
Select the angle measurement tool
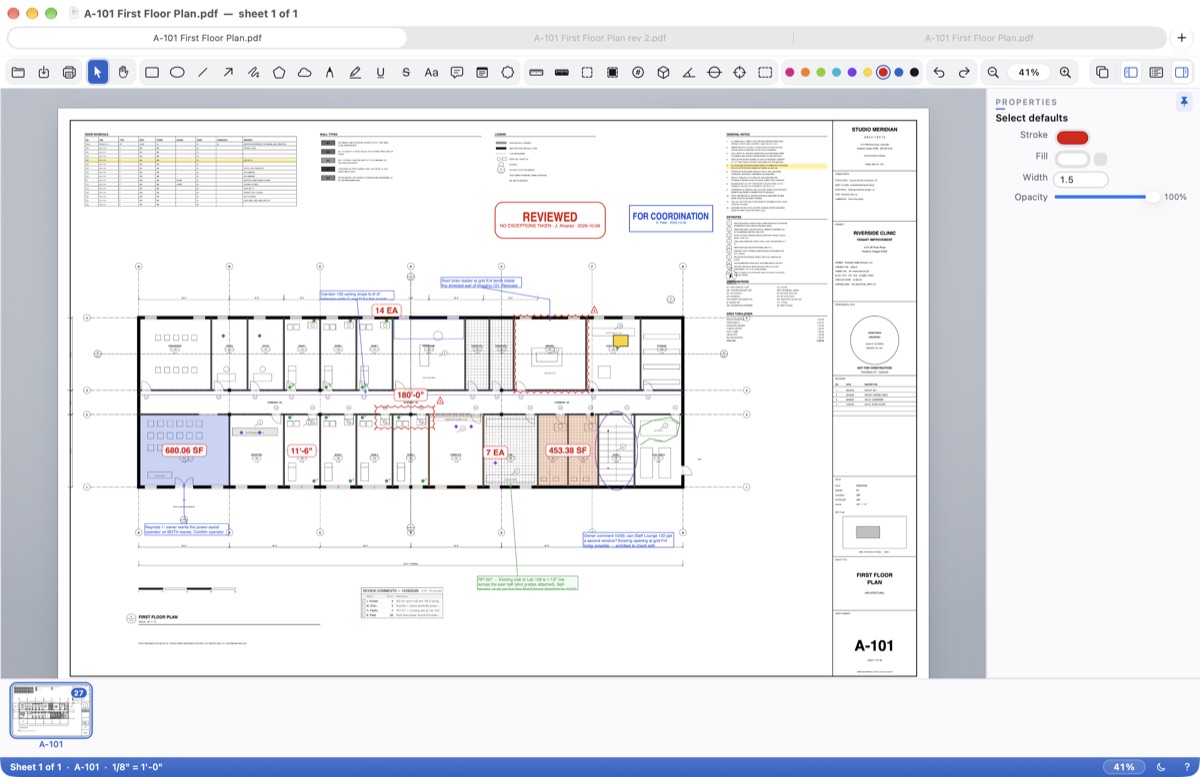pos(689,72)
